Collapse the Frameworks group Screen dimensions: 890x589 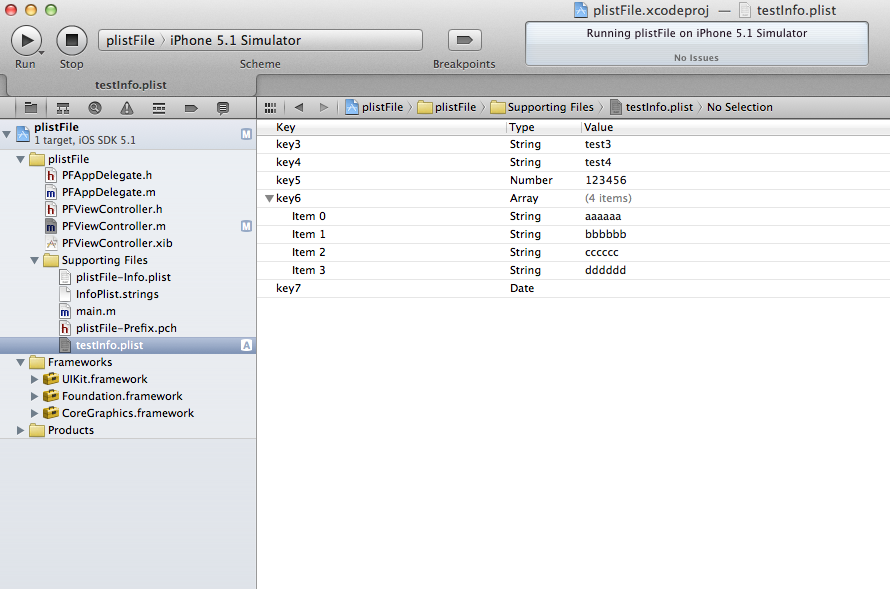click(x=20, y=363)
